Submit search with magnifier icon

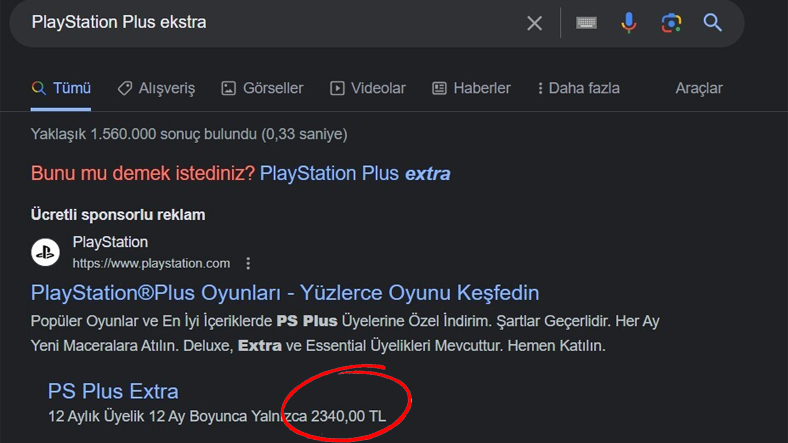712,22
